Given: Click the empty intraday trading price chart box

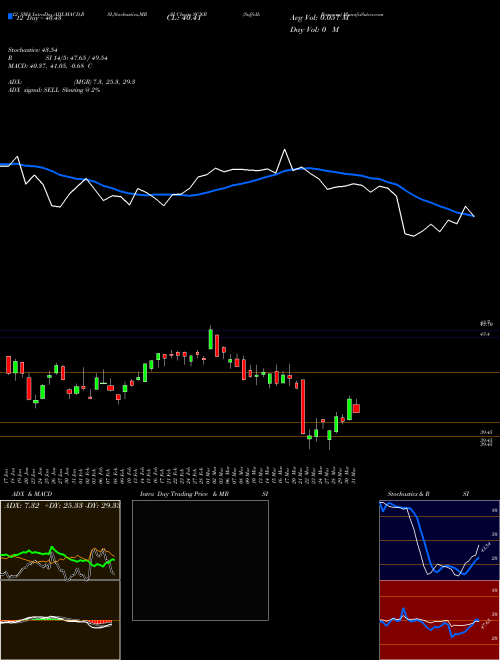Looking at the screenshot, I should click(x=200, y=560).
